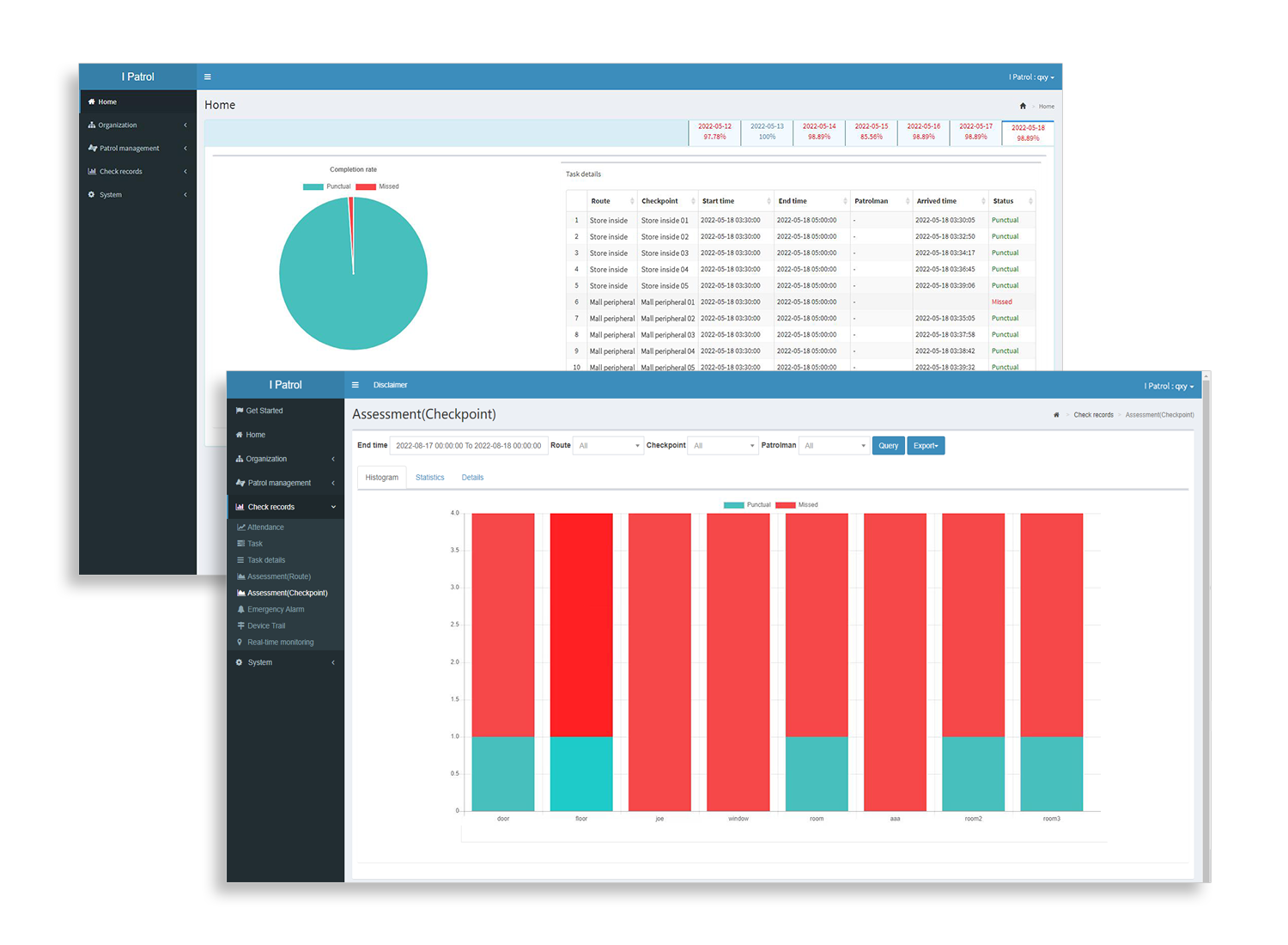Click the home breadcrumb icon near Check records
The image size is (1288, 945).
[x=1056, y=415]
